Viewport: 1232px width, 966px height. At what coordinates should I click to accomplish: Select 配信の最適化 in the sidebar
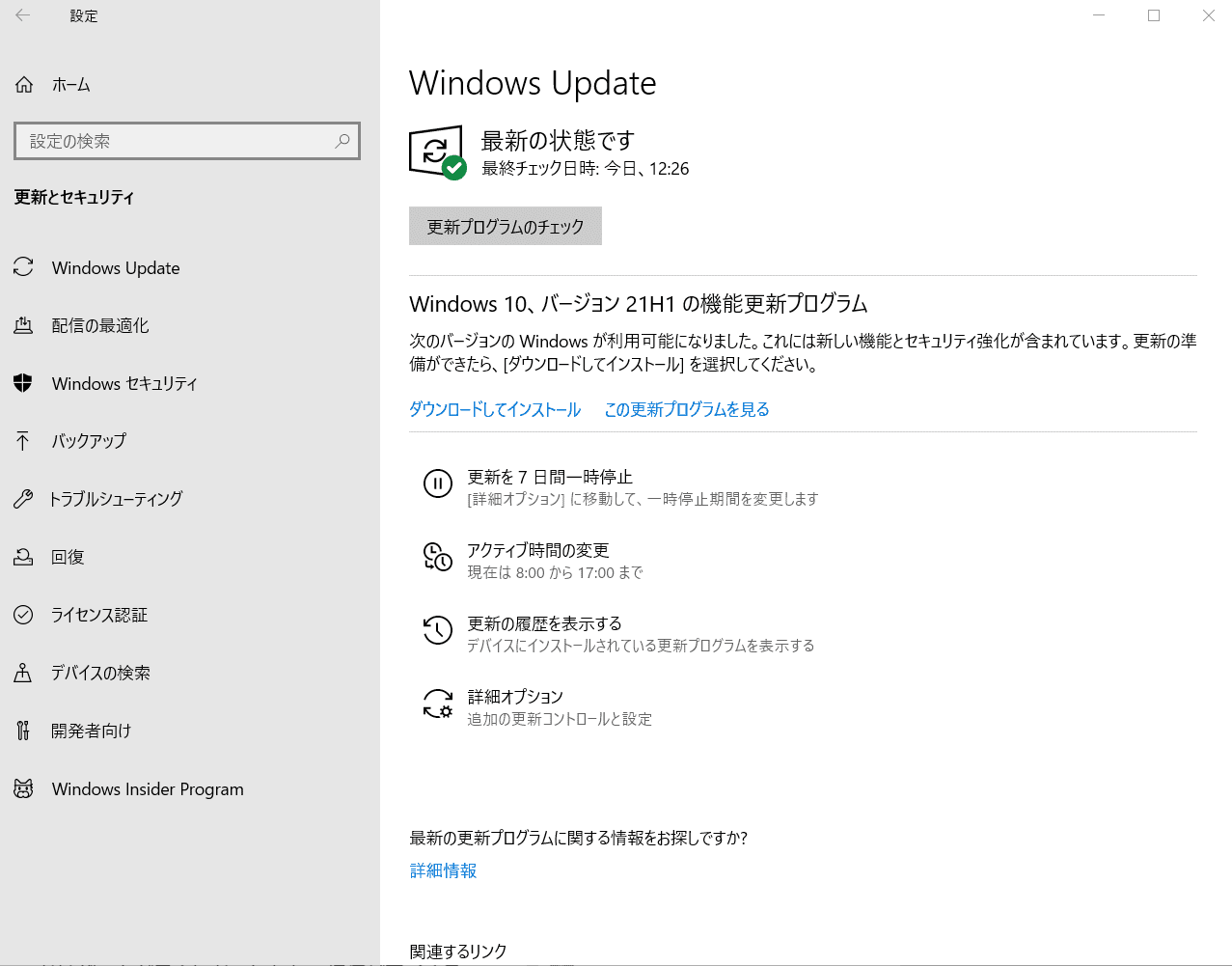pyautogui.click(x=100, y=325)
